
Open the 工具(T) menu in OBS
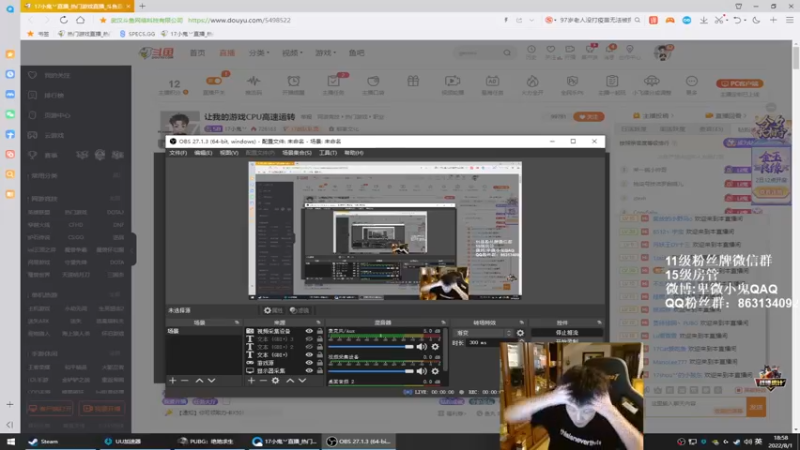click(328, 153)
